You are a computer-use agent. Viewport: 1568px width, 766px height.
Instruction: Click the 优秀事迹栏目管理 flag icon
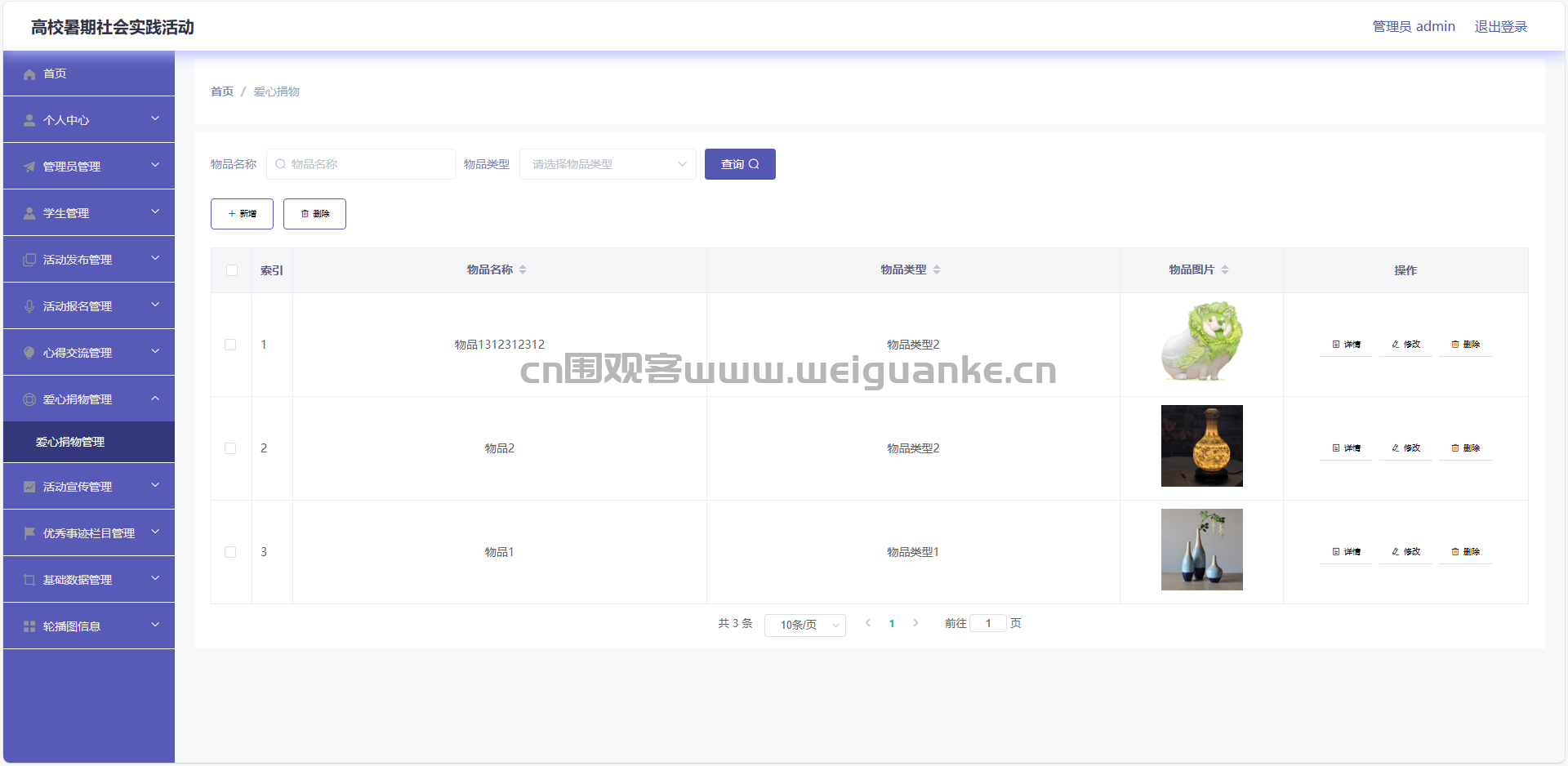(x=29, y=533)
